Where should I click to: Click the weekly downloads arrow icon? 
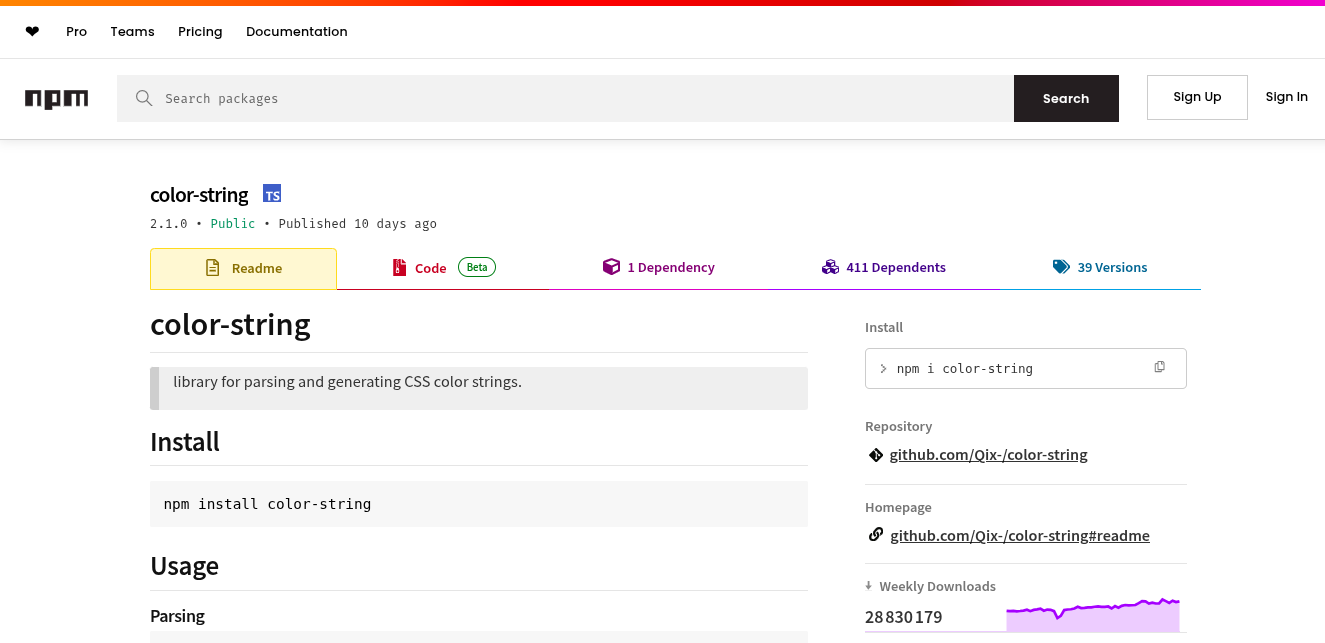(869, 586)
